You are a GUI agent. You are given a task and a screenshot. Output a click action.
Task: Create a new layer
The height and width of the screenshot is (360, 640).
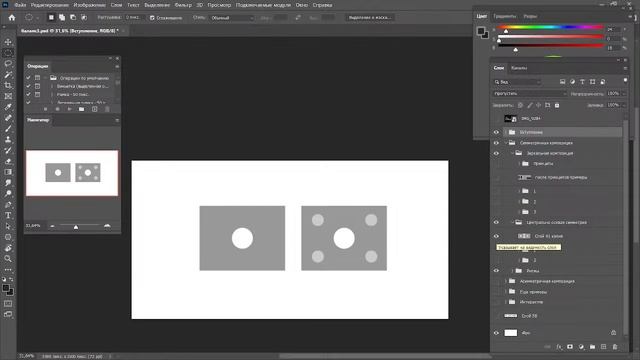[x=604, y=347]
